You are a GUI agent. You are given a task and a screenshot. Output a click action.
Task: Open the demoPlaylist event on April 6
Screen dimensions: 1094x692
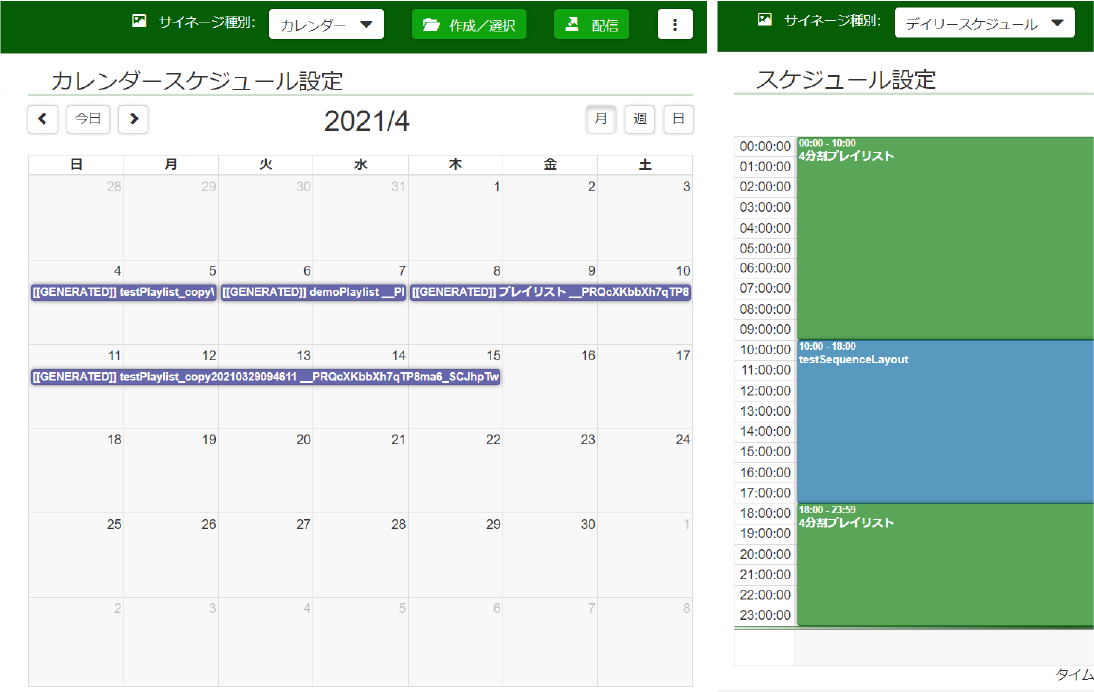pos(313,292)
